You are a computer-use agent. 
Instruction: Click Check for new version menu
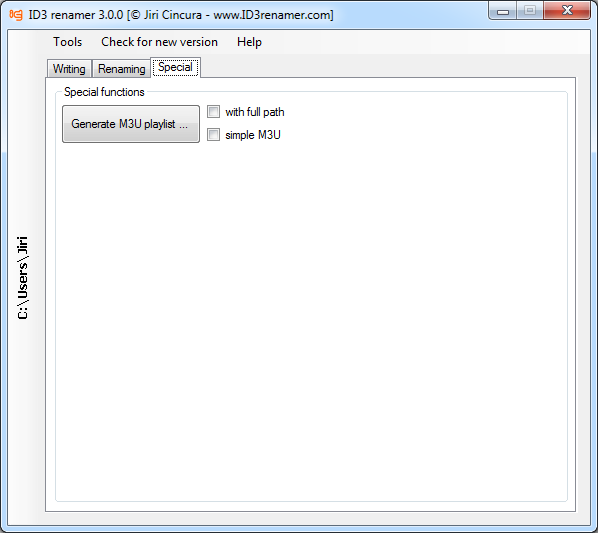(x=159, y=42)
